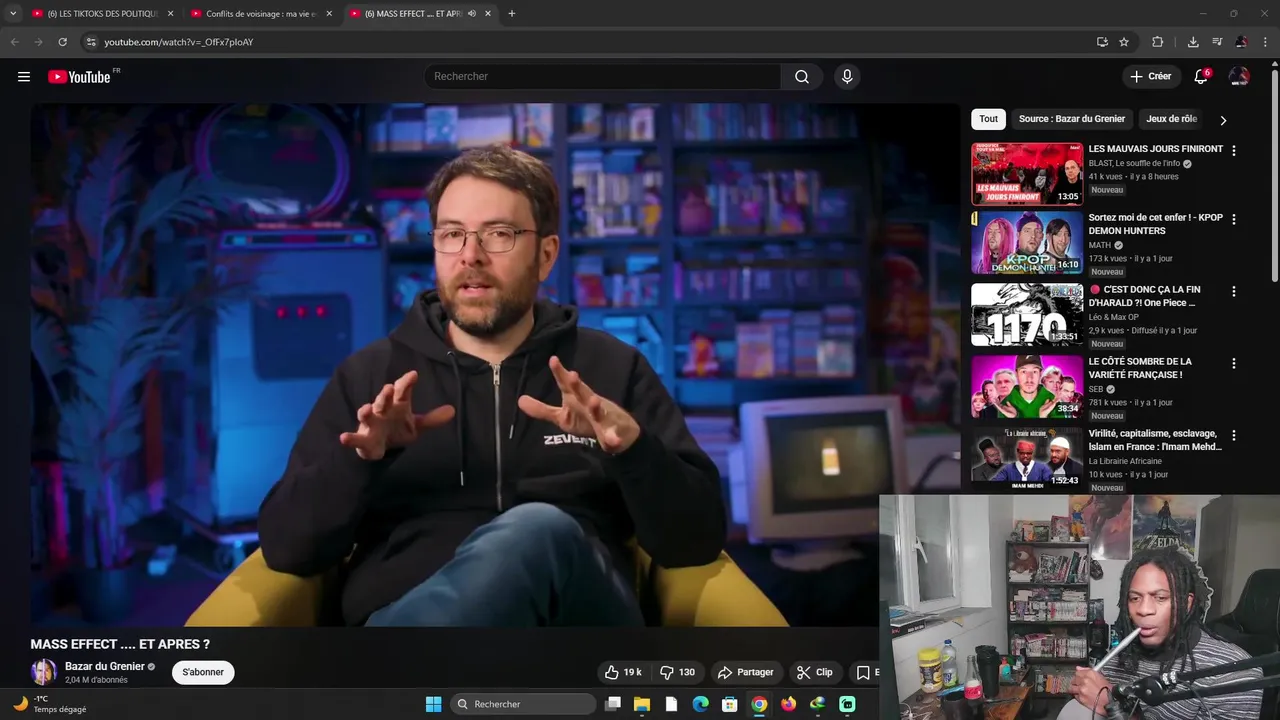Click the main video player

coord(494,365)
